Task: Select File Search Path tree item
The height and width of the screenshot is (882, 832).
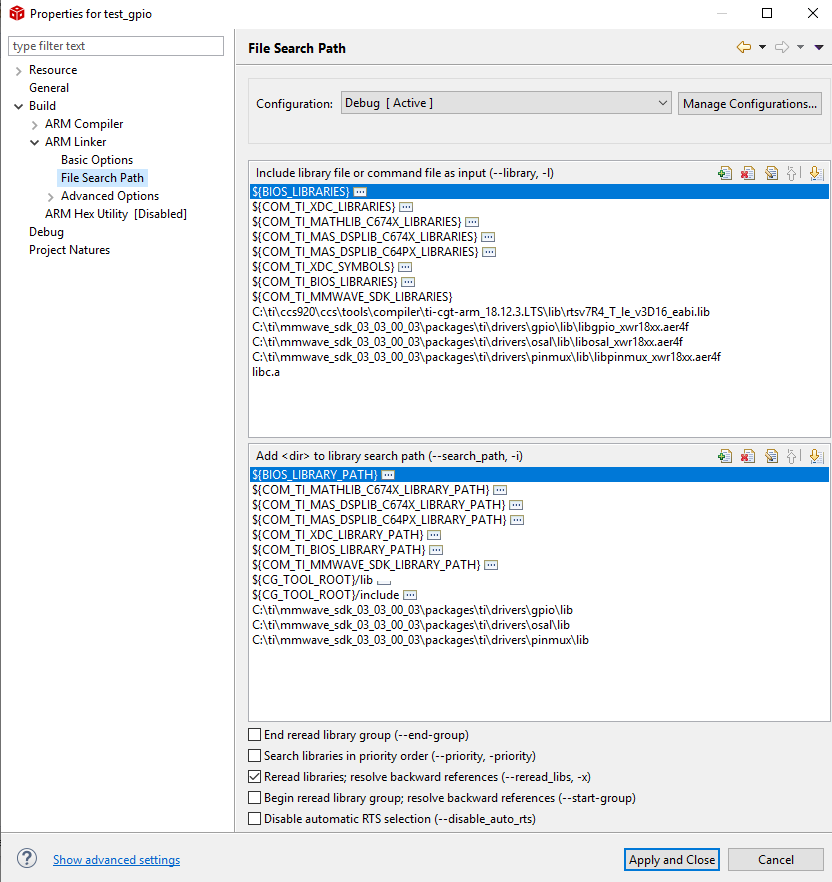Action: point(102,178)
